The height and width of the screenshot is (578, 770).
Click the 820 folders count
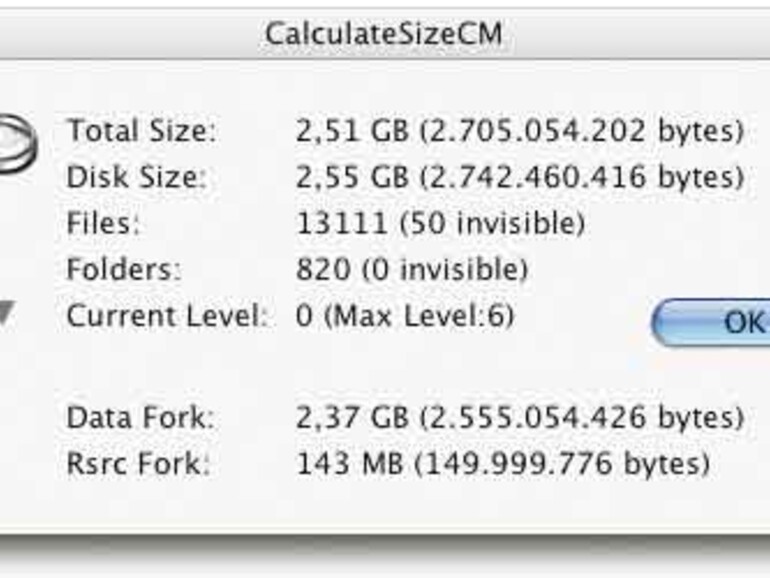pos(323,270)
